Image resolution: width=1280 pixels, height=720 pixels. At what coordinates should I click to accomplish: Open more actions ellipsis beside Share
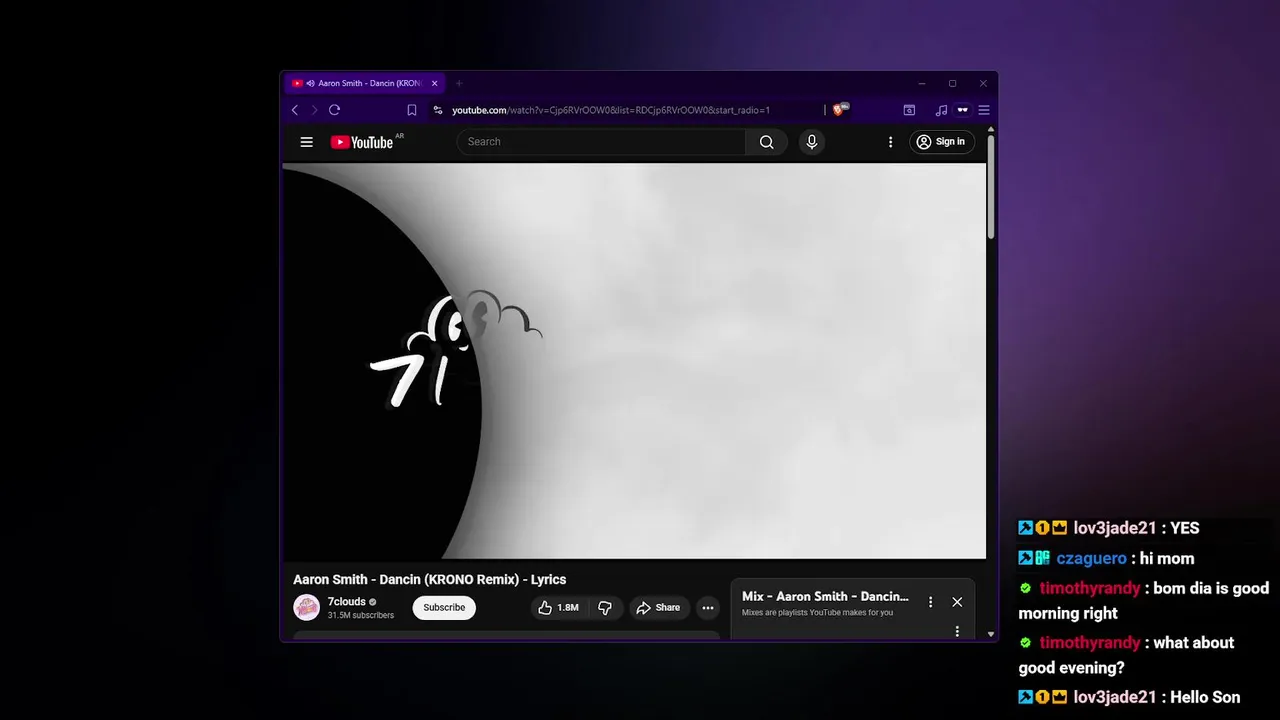click(708, 608)
